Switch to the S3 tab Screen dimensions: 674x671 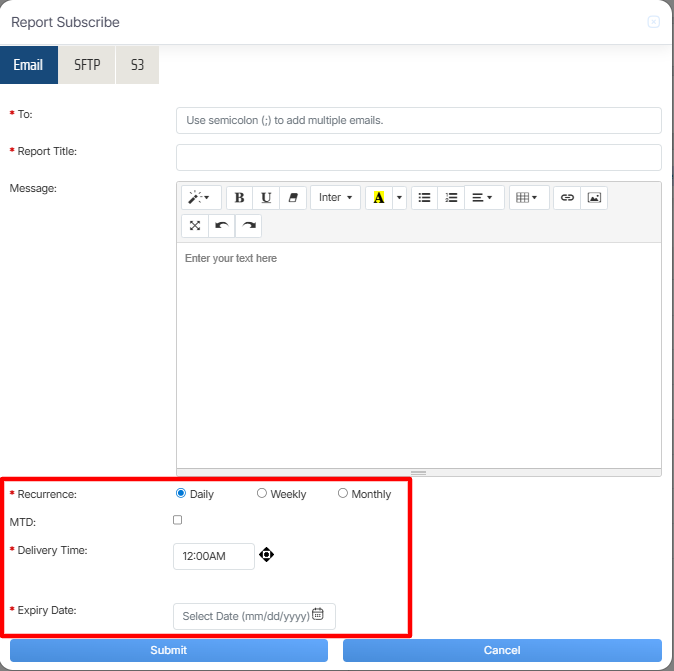[x=137, y=65]
